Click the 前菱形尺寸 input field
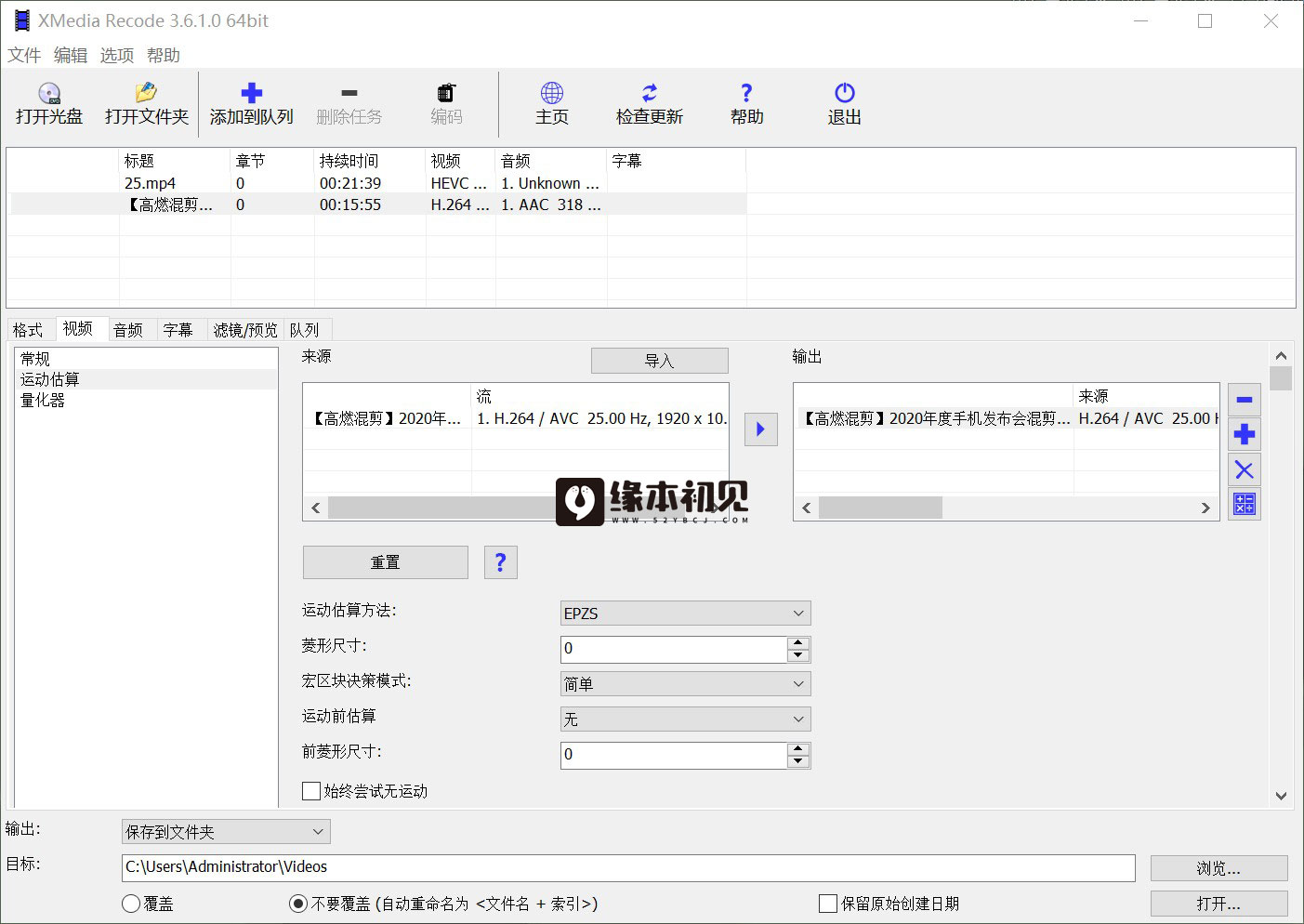Viewport: 1304px width, 924px height. tap(674, 755)
